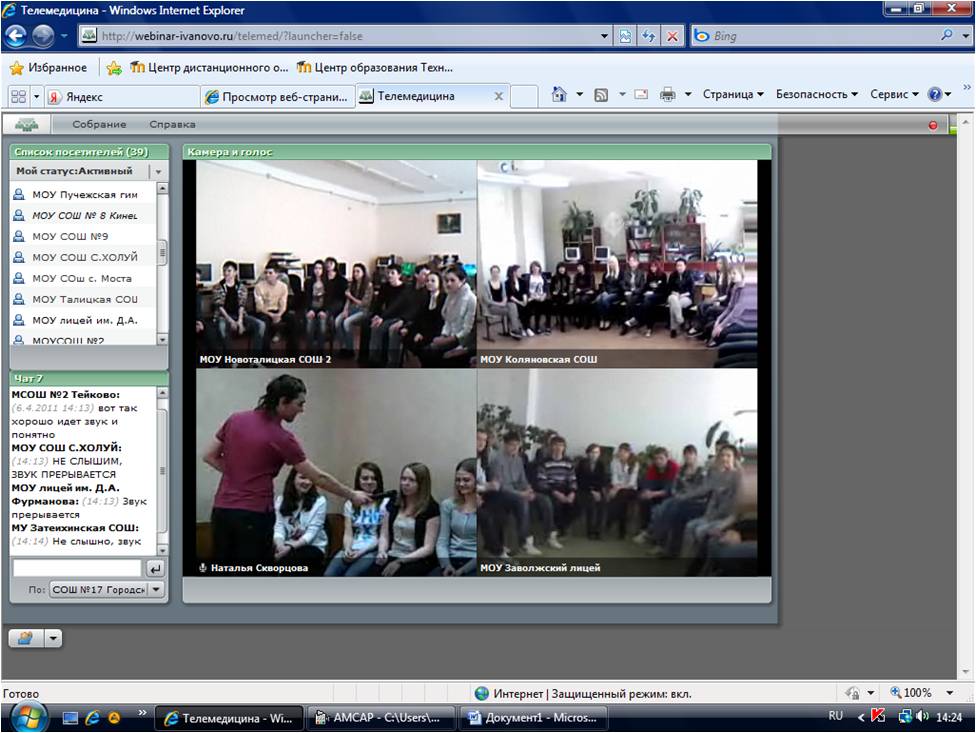Screen dimensions: 976x733
Task: Close the Телемедицина tab
Action: tap(499, 96)
